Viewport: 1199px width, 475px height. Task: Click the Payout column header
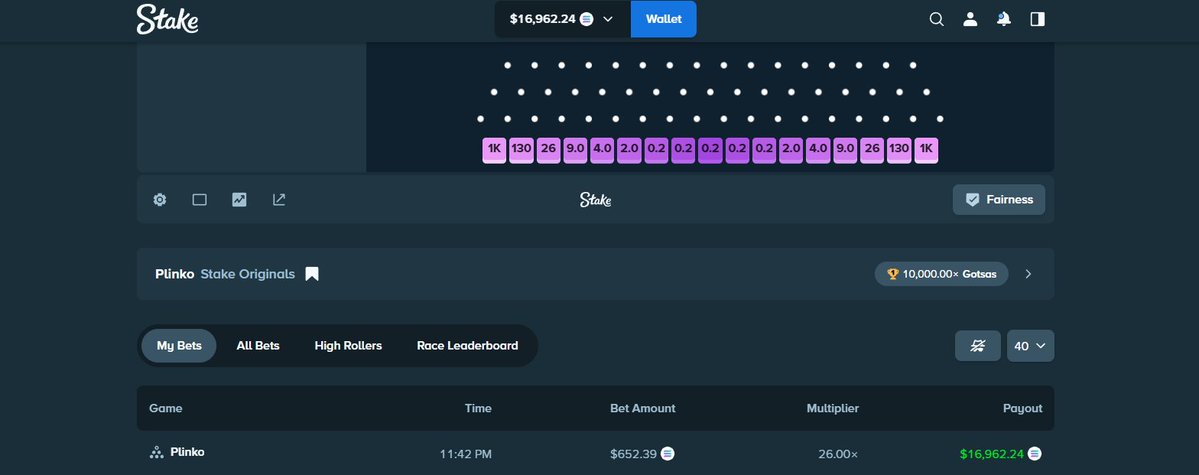(1022, 408)
